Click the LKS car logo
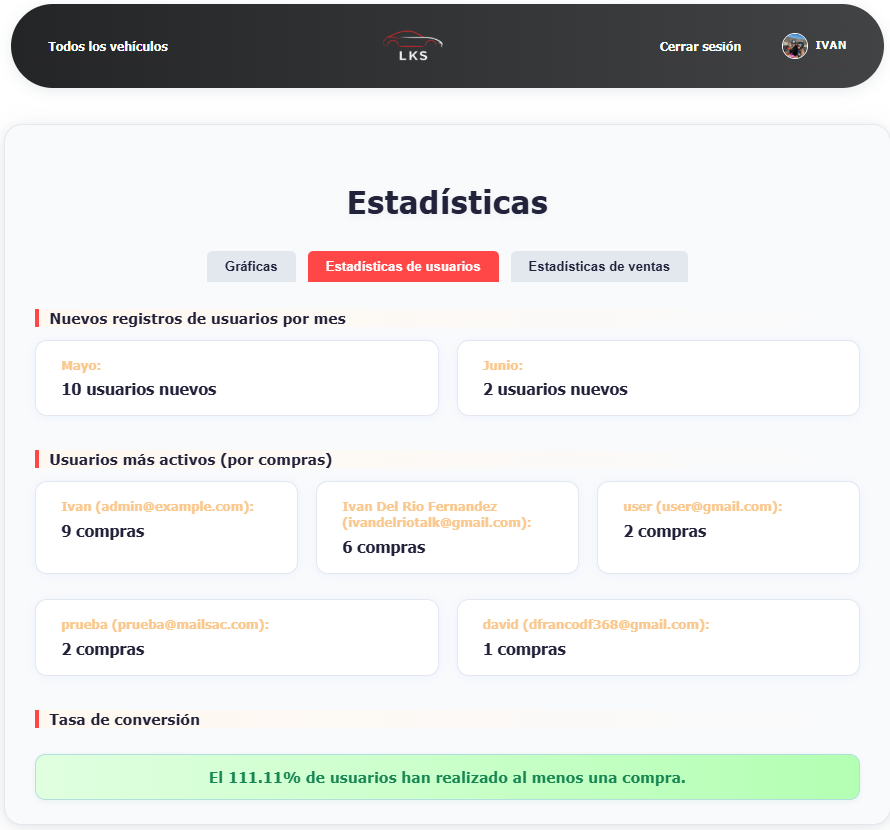Image resolution: width=890 pixels, height=830 pixels. [x=412, y=46]
